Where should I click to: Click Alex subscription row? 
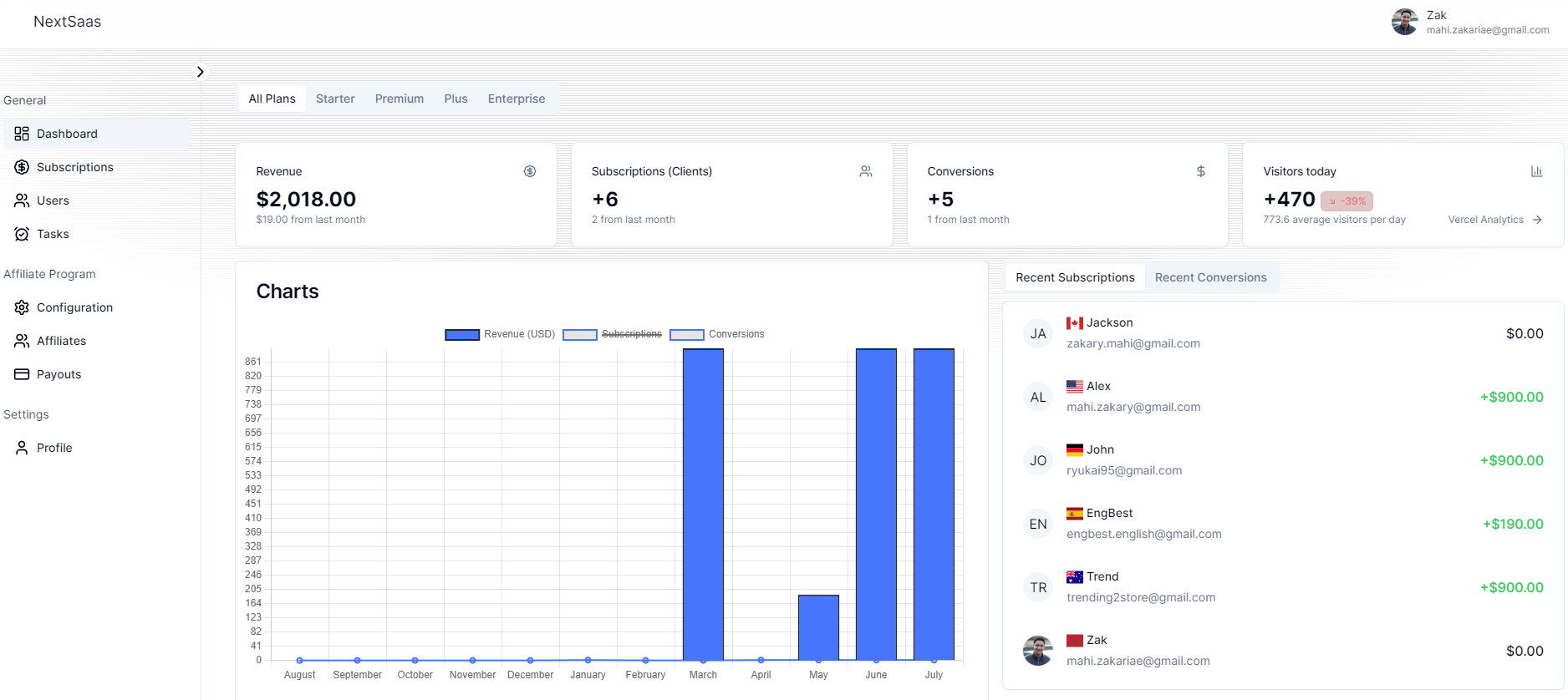pos(1283,397)
